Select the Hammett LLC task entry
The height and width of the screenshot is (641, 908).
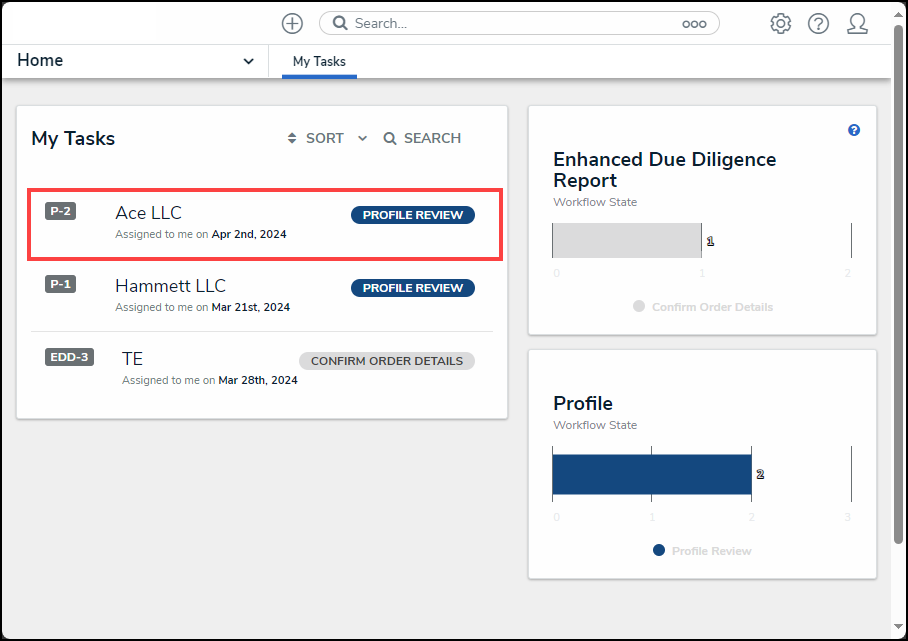pyautogui.click(x=170, y=285)
